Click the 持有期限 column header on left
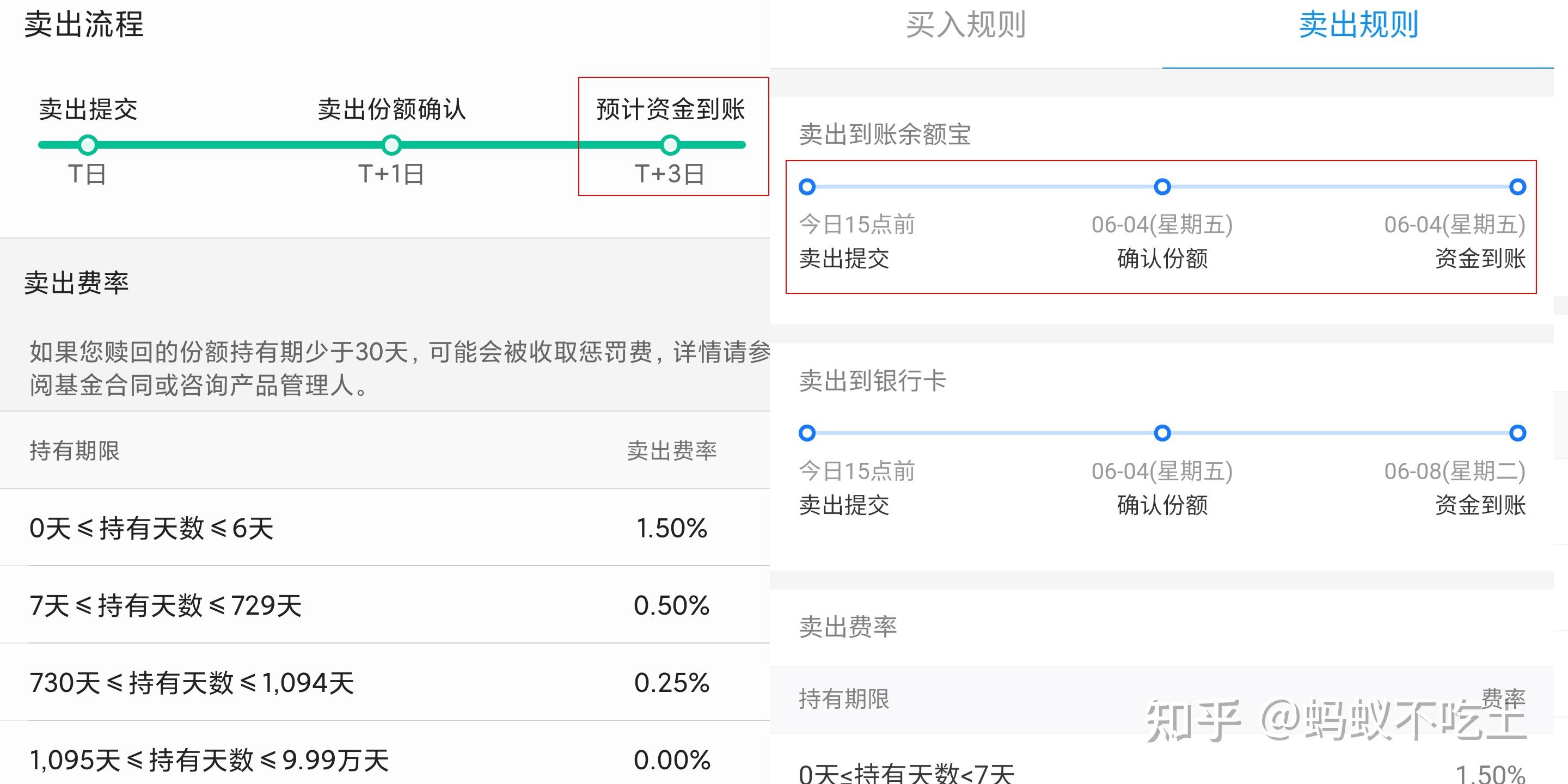 [75, 450]
